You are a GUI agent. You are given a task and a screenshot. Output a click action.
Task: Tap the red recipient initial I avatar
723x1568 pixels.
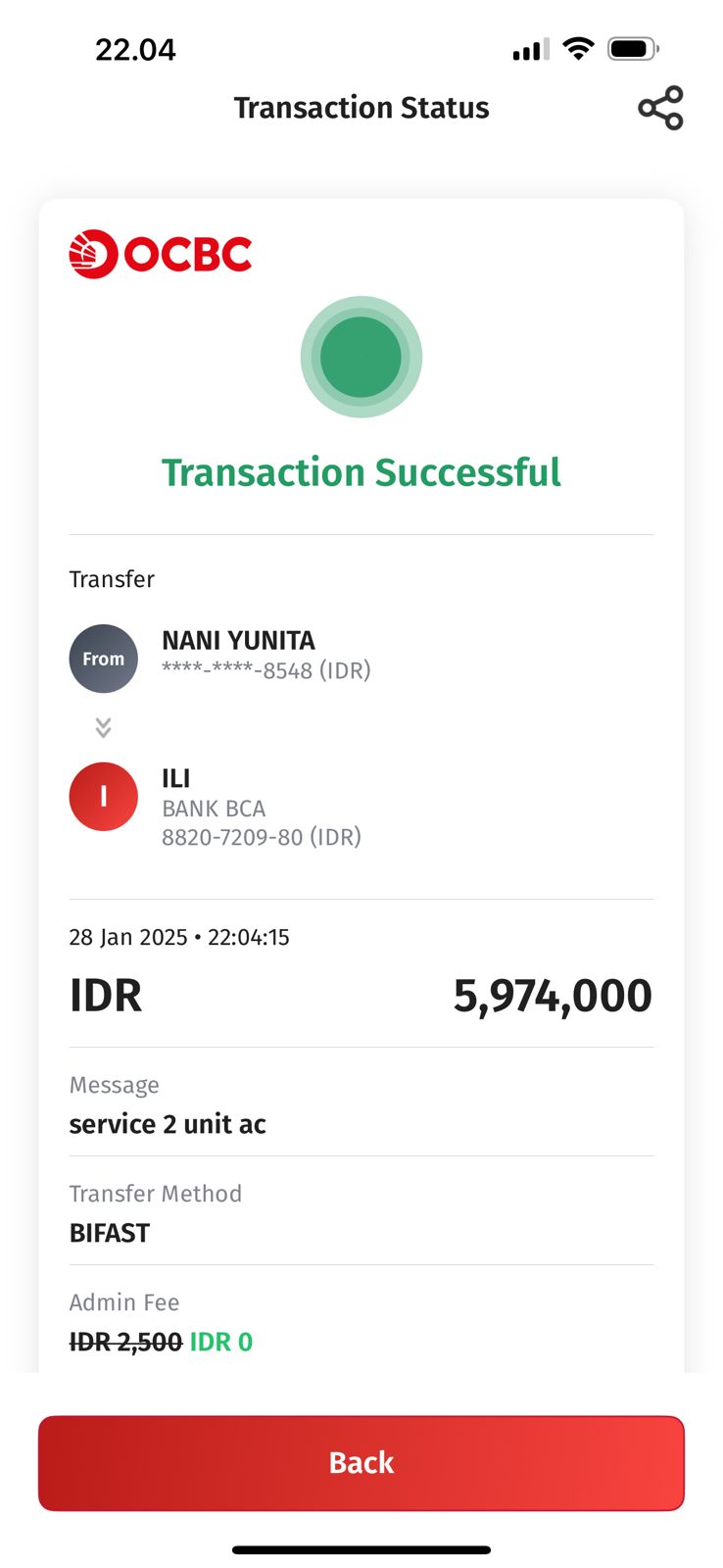(103, 797)
